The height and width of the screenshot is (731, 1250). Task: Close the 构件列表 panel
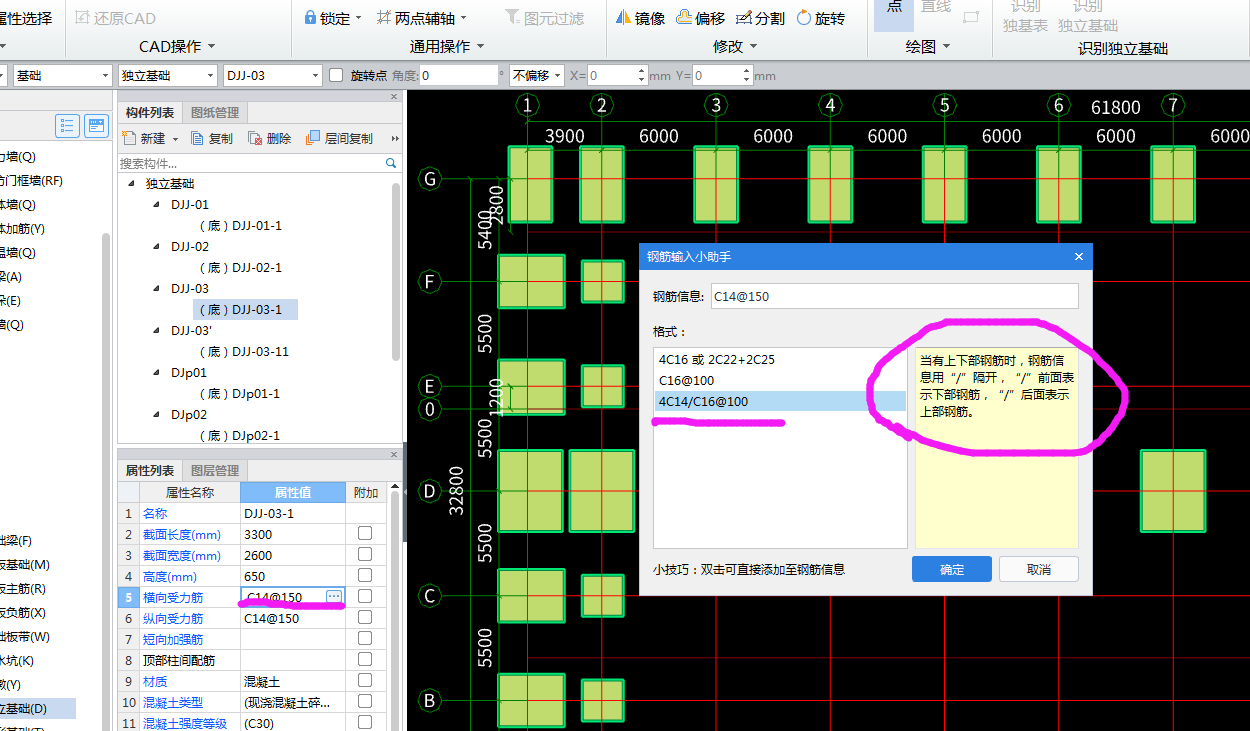(x=394, y=97)
